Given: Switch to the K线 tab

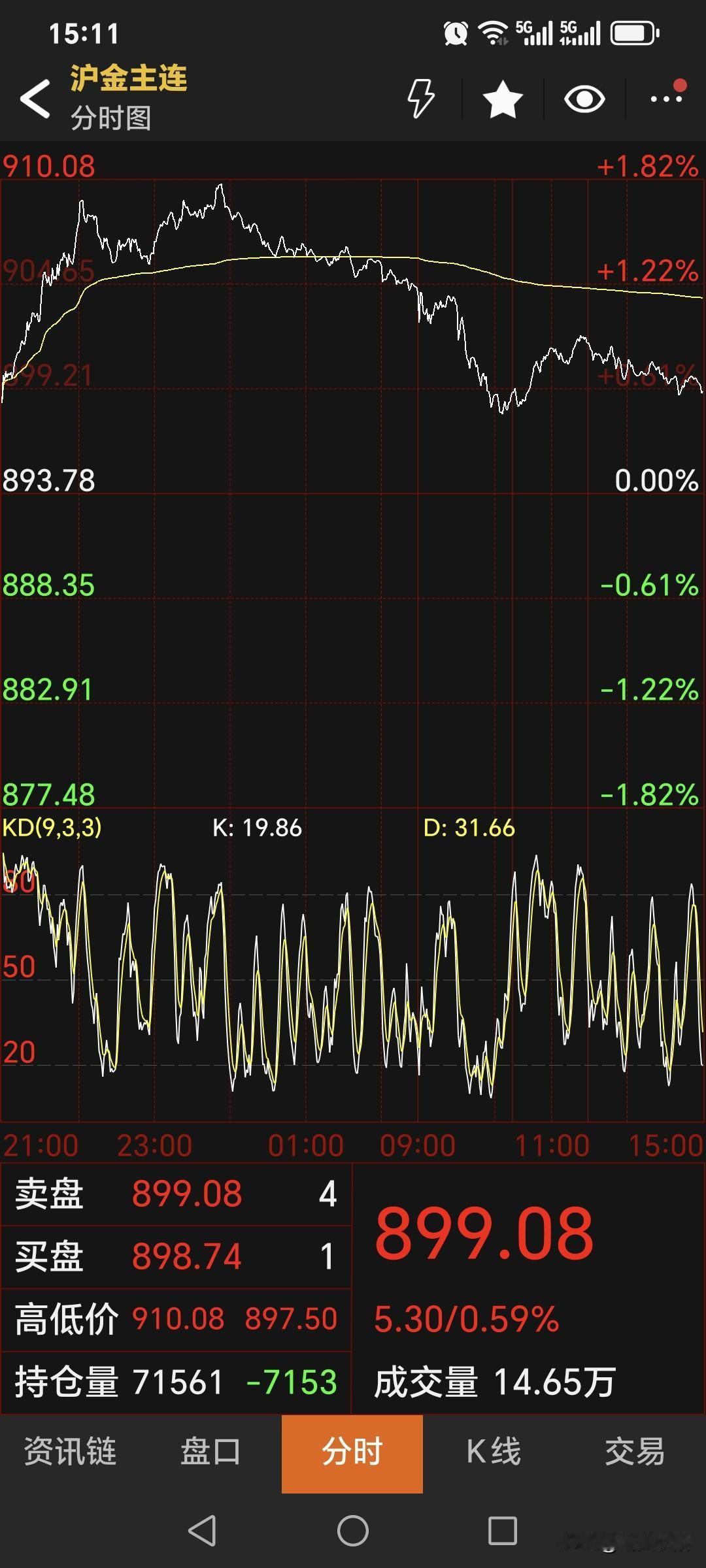Looking at the screenshot, I should [494, 1452].
